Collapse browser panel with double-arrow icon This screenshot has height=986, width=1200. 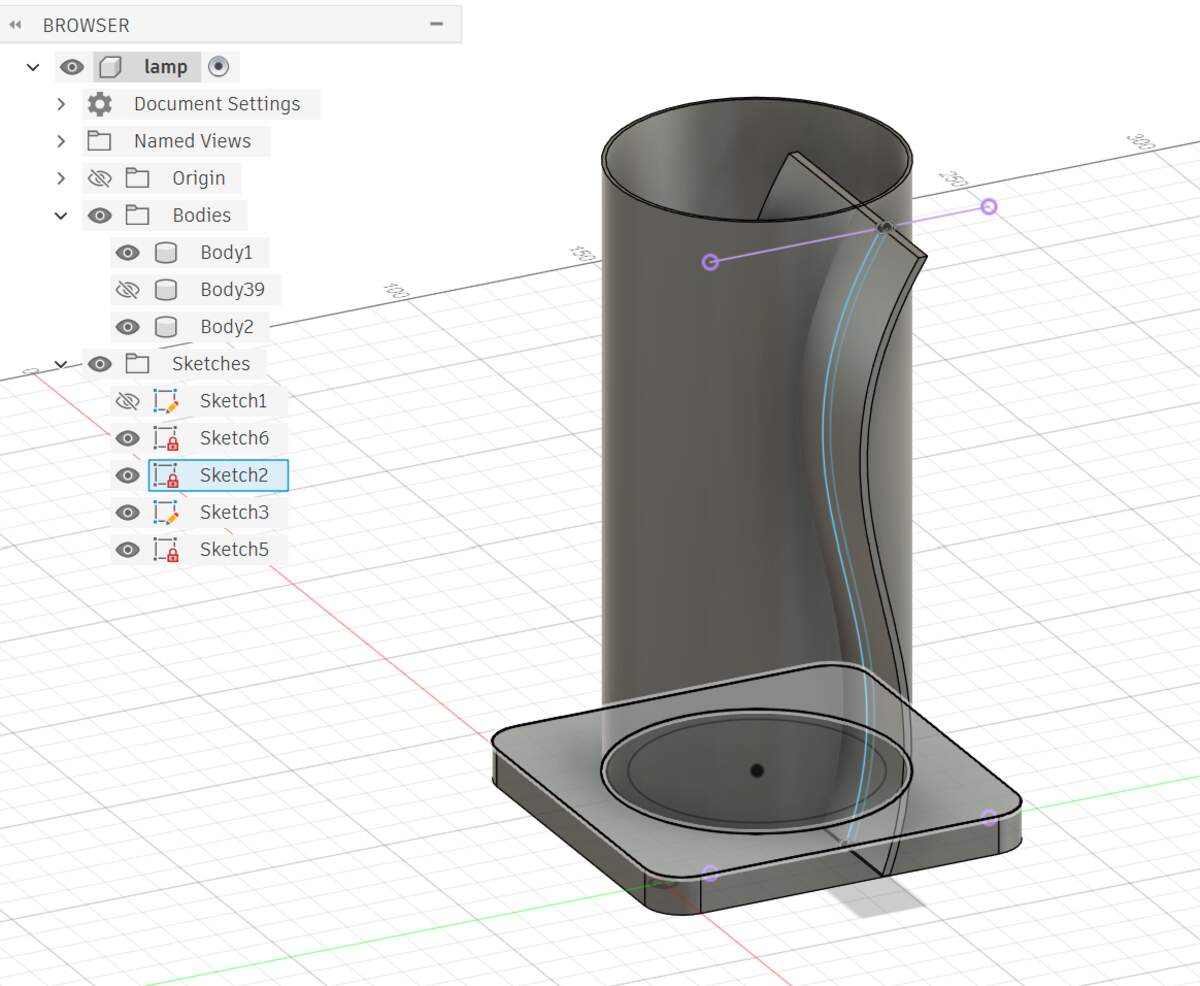pyautogui.click(x=15, y=25)
